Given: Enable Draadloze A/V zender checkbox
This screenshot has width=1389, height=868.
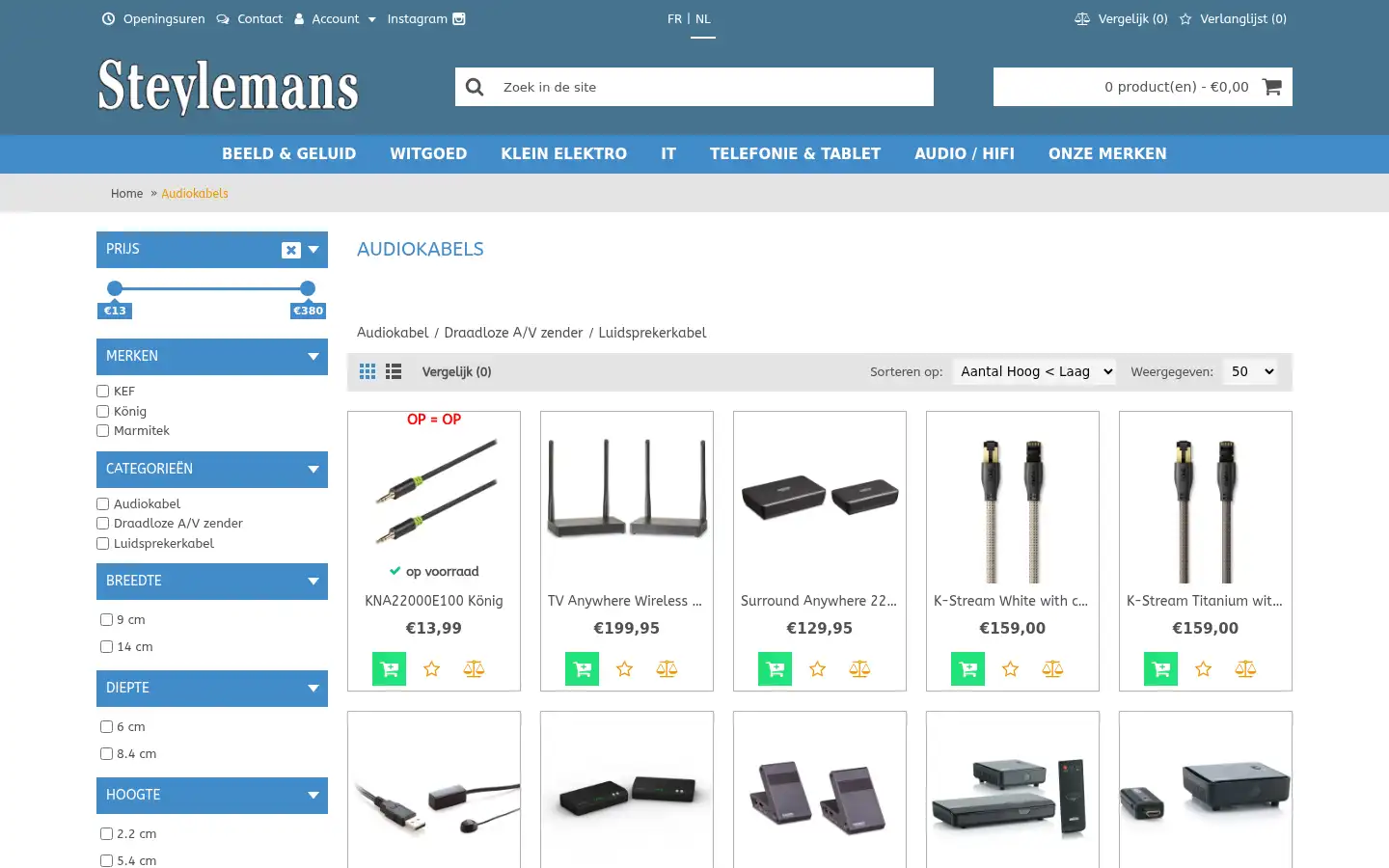Looking at the screenshot, I should (x=102, y=523).
